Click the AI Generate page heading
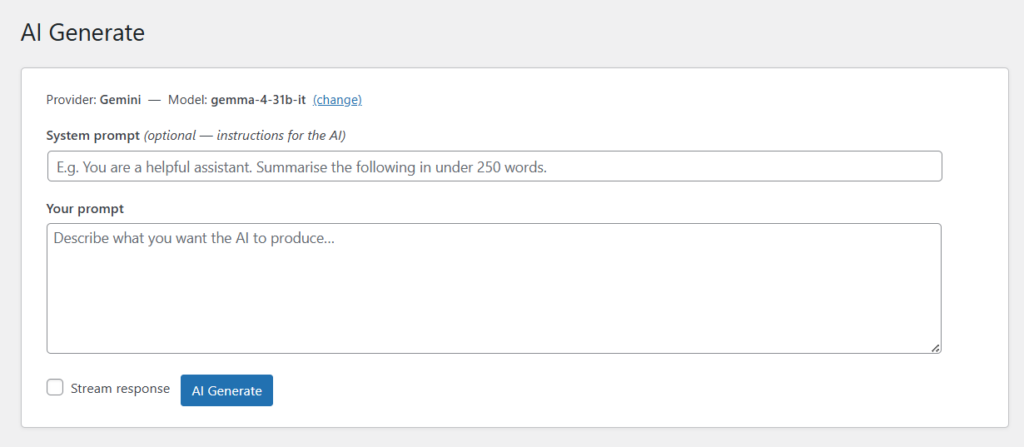The width and height of the screenshot is (1024, 447). pyautogui.click(x=83, y=33)
